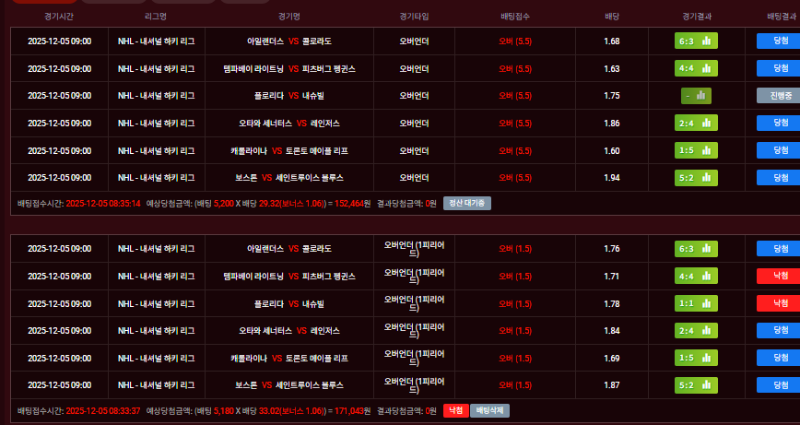800x425 pixels.
Task: Click 6:3 score chart icon in first slip
Action: [x=705, y=42]
